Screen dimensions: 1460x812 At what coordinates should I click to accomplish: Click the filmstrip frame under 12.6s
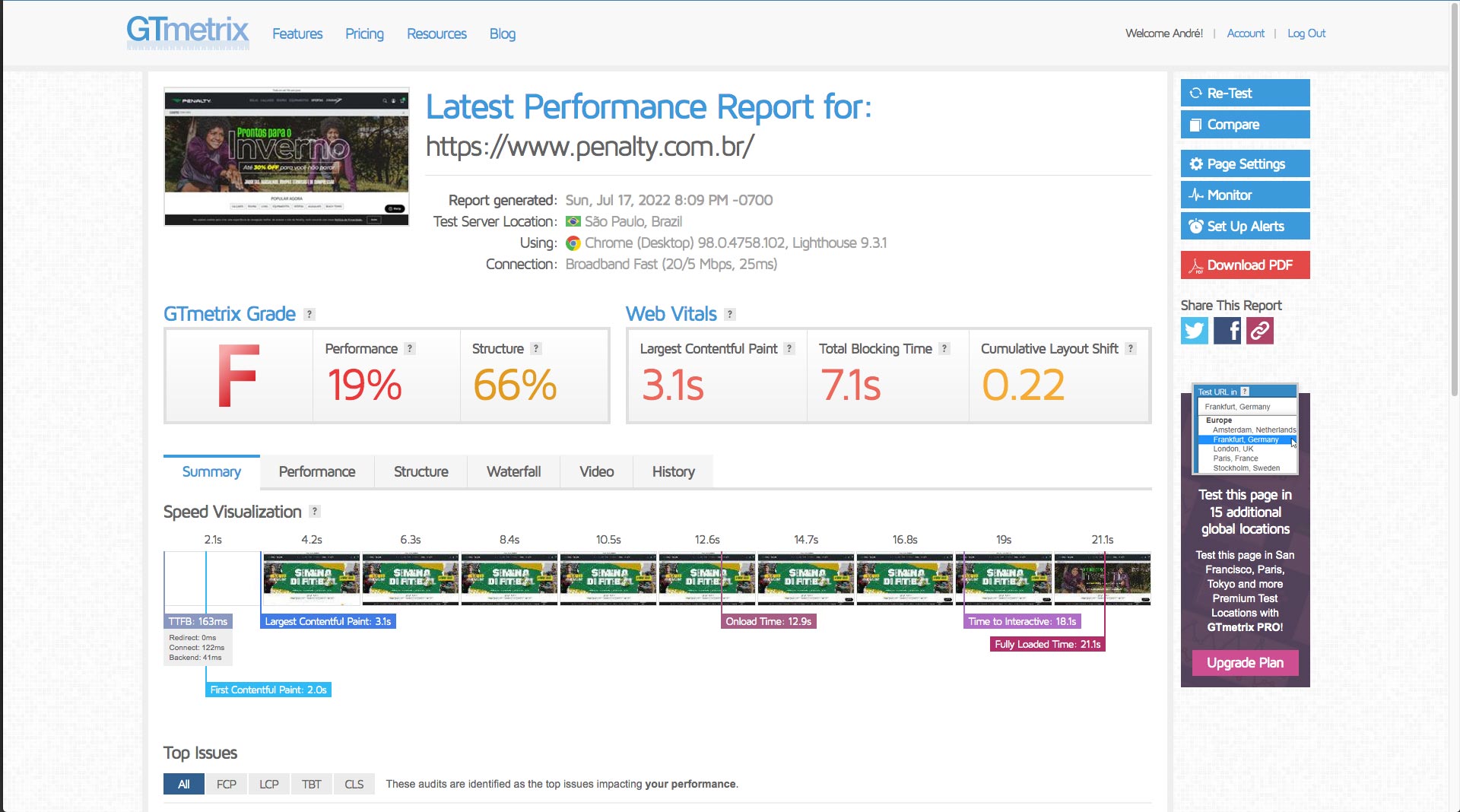pyautogui.click(x=707, y=579)
